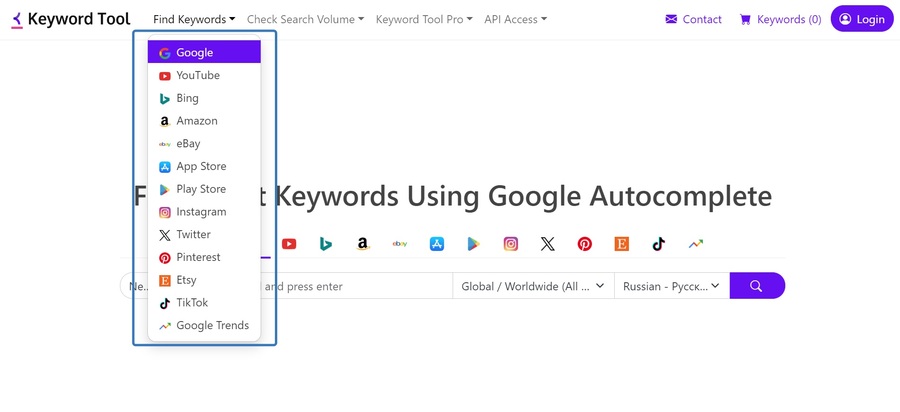Select the TikTok icon tab
Image resolution: width=900 pixels, height=412 pixels.
(x=658, y=244)
